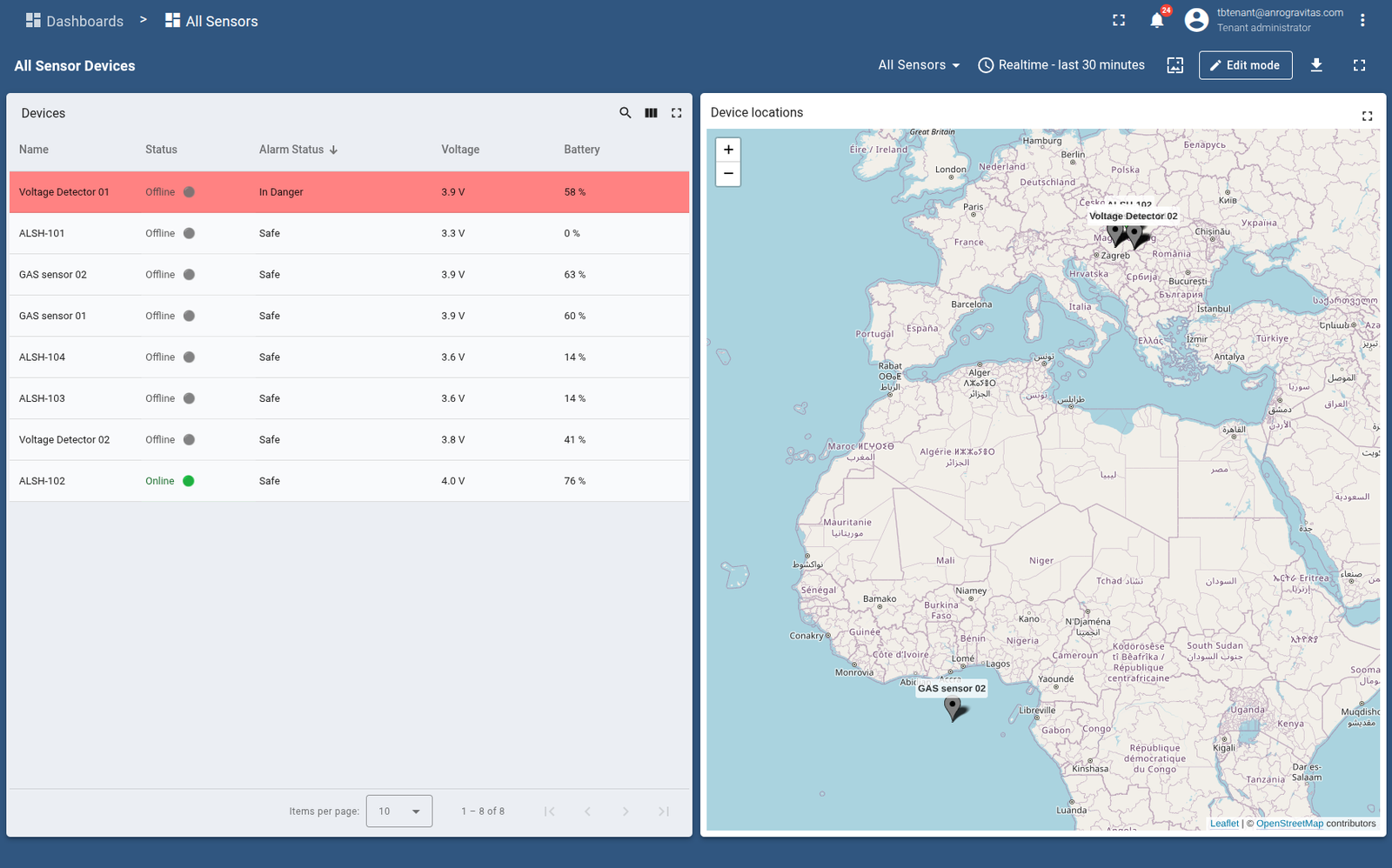
Task: Enter Edit mode
Action: click(1245, 65)
